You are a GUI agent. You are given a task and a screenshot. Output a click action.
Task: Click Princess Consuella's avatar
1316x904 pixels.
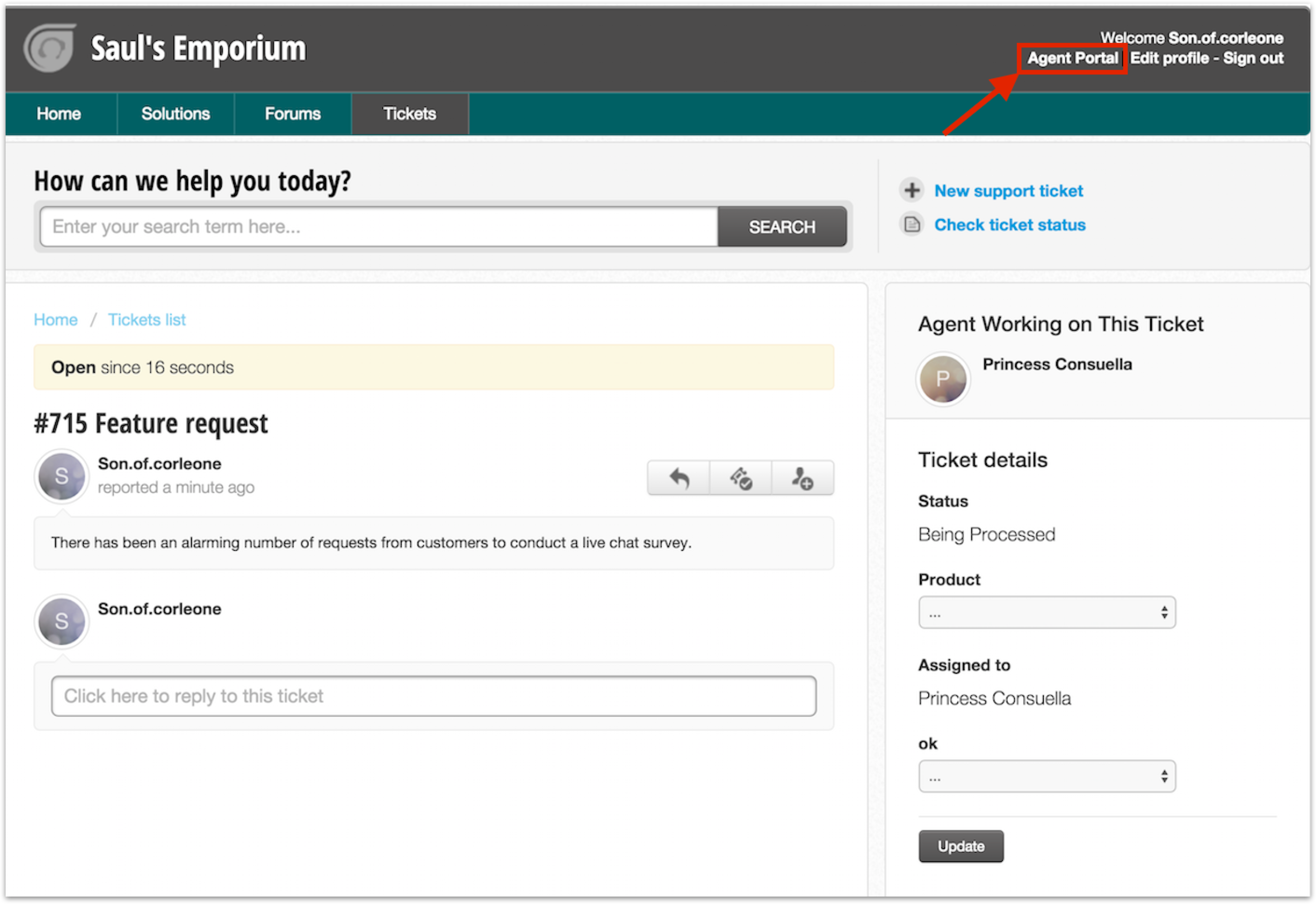tap(943, 379)
